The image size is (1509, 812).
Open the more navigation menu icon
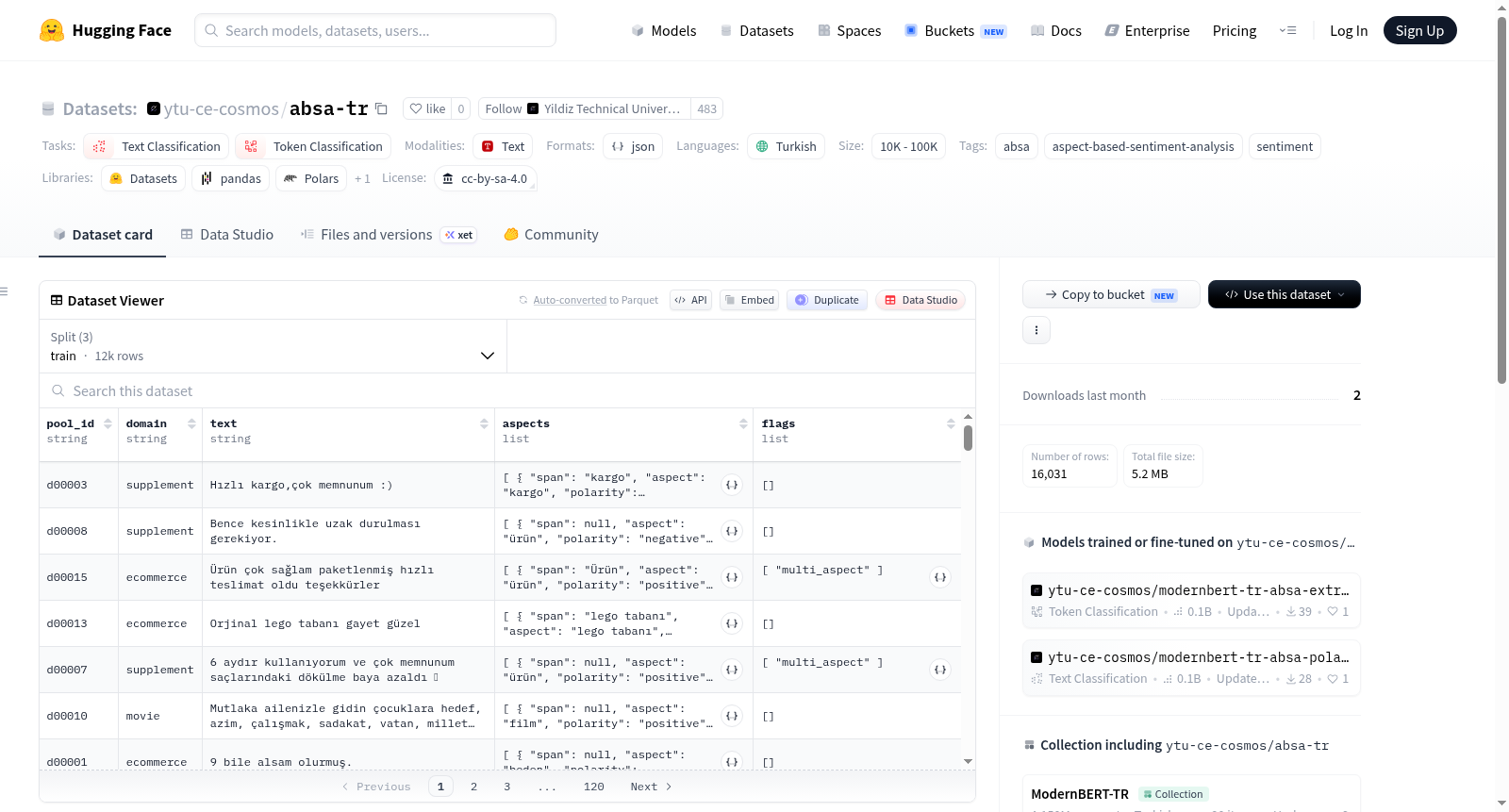point(1287,30)
